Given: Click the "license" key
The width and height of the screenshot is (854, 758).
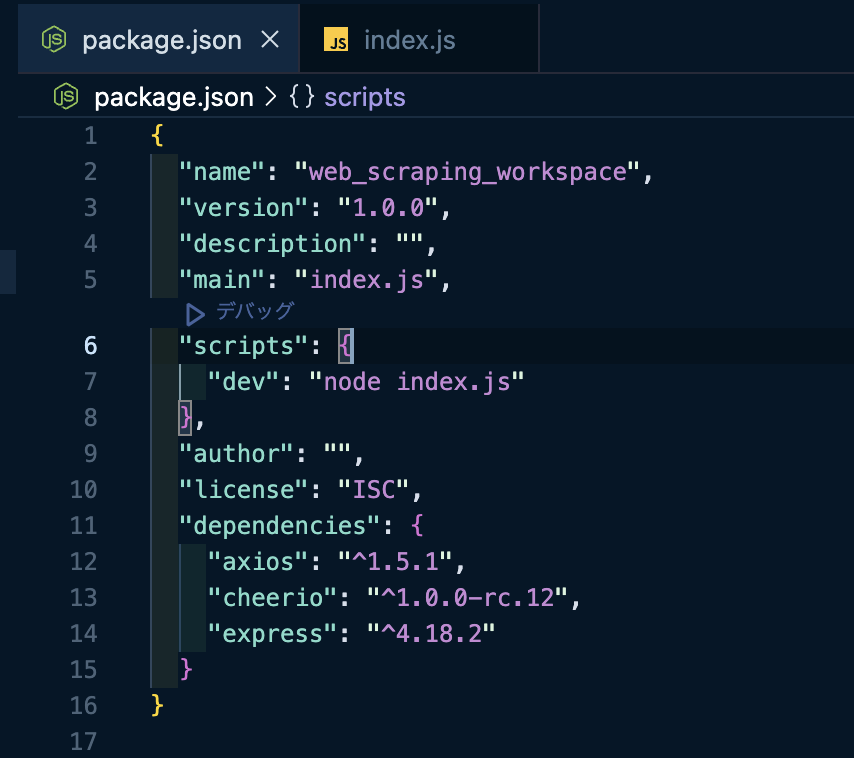Looking at the screenshot, I should click(x=243, y=490).
